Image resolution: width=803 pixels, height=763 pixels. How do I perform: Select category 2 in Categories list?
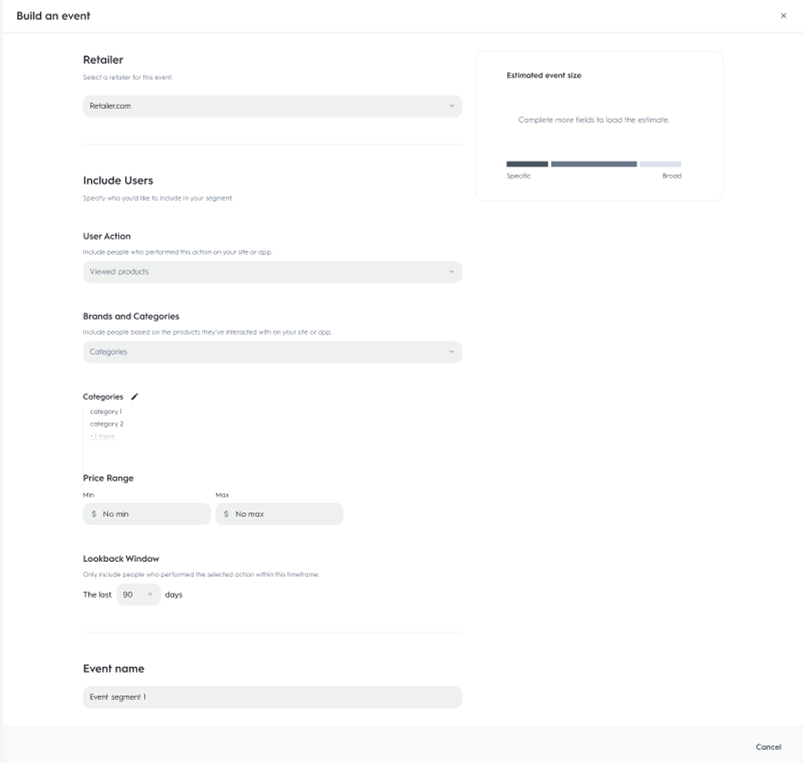pyautogui.click(x=106, y=424)
